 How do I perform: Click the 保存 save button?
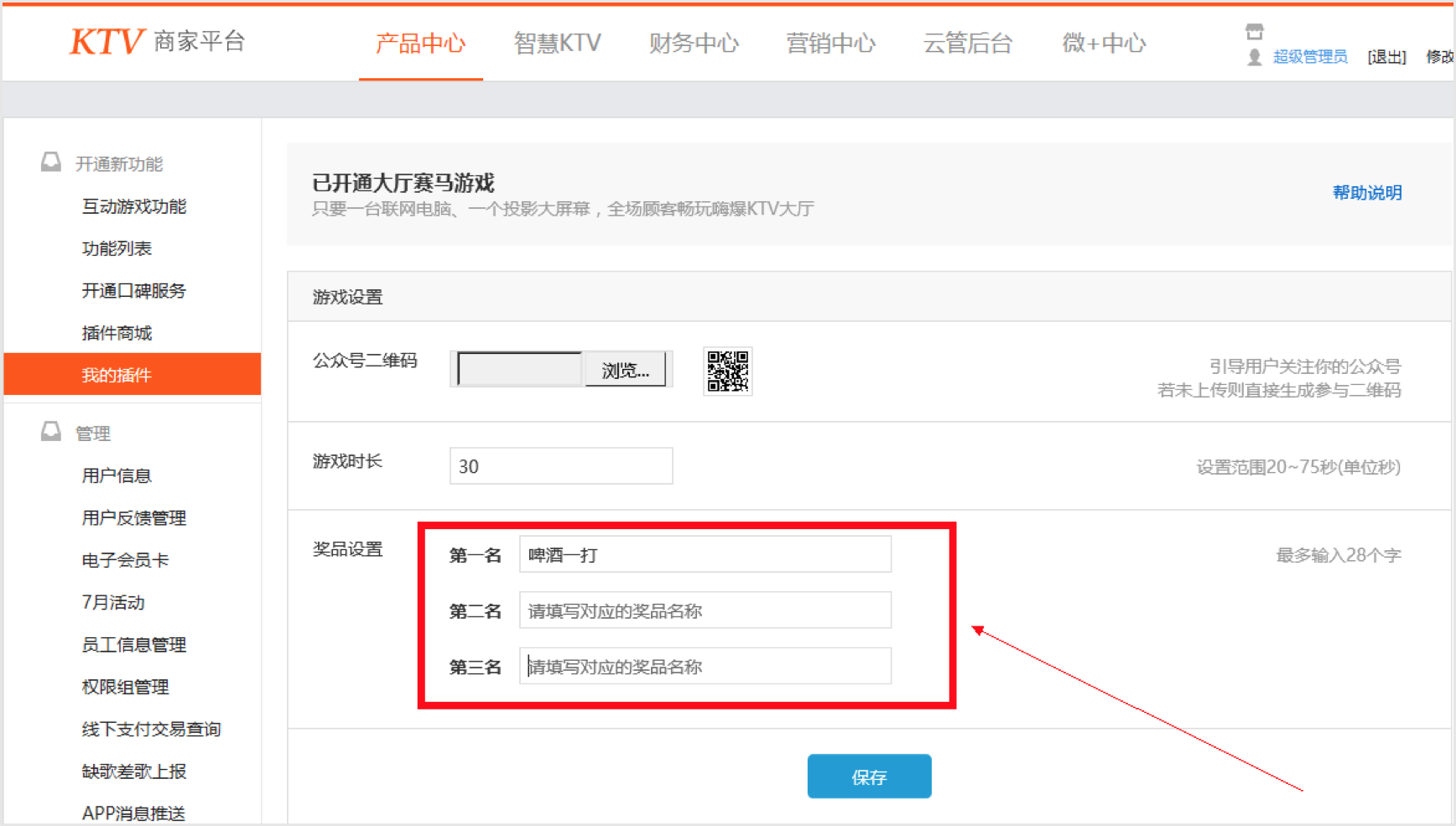pos(869,777)
